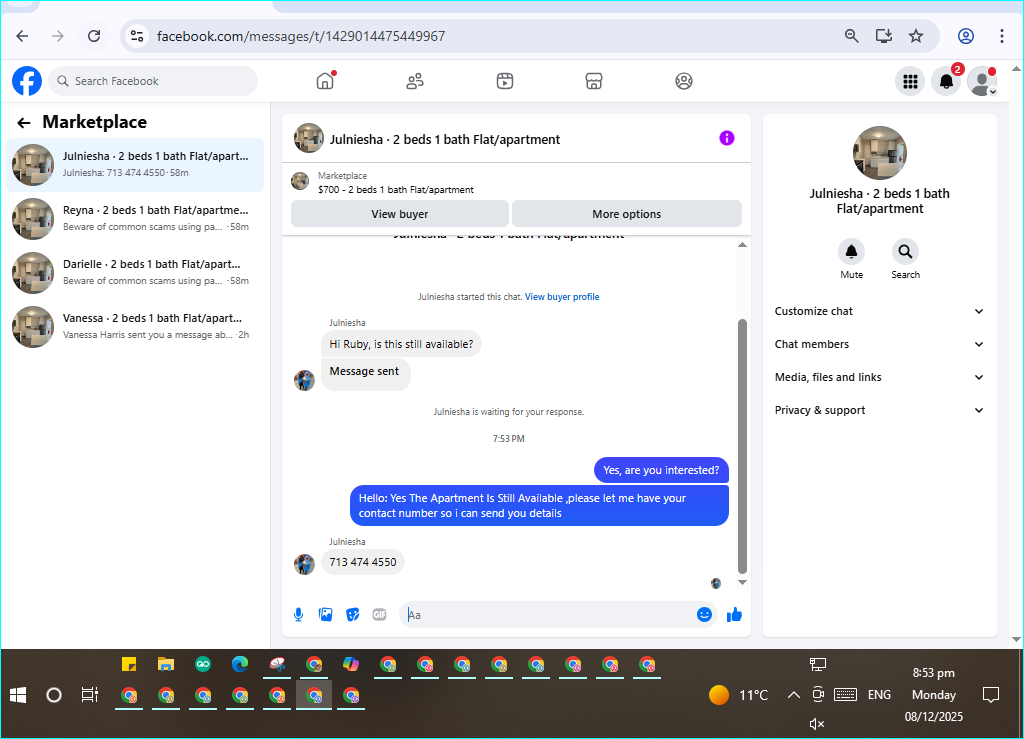Open the Windows Start button
Screen dimensions: 1024x739
point(18,695)
